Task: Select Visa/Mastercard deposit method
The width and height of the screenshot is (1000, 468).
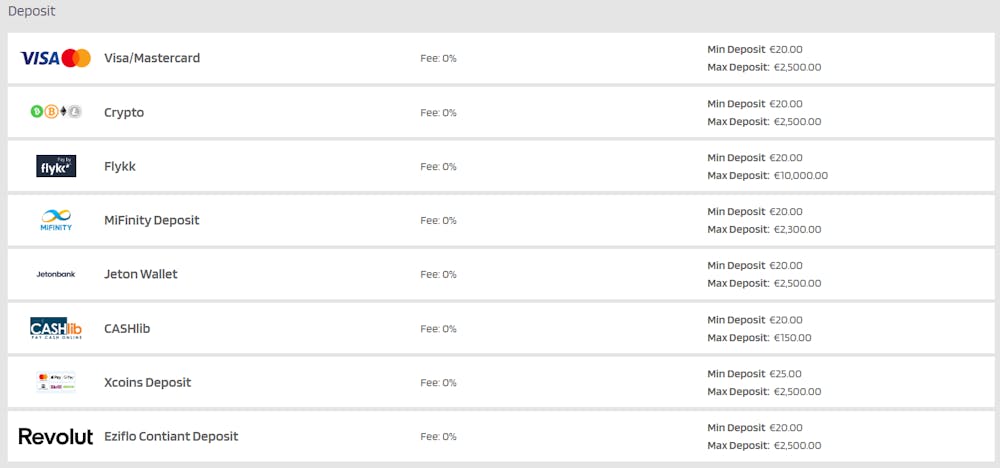Action: click(152, 58)
